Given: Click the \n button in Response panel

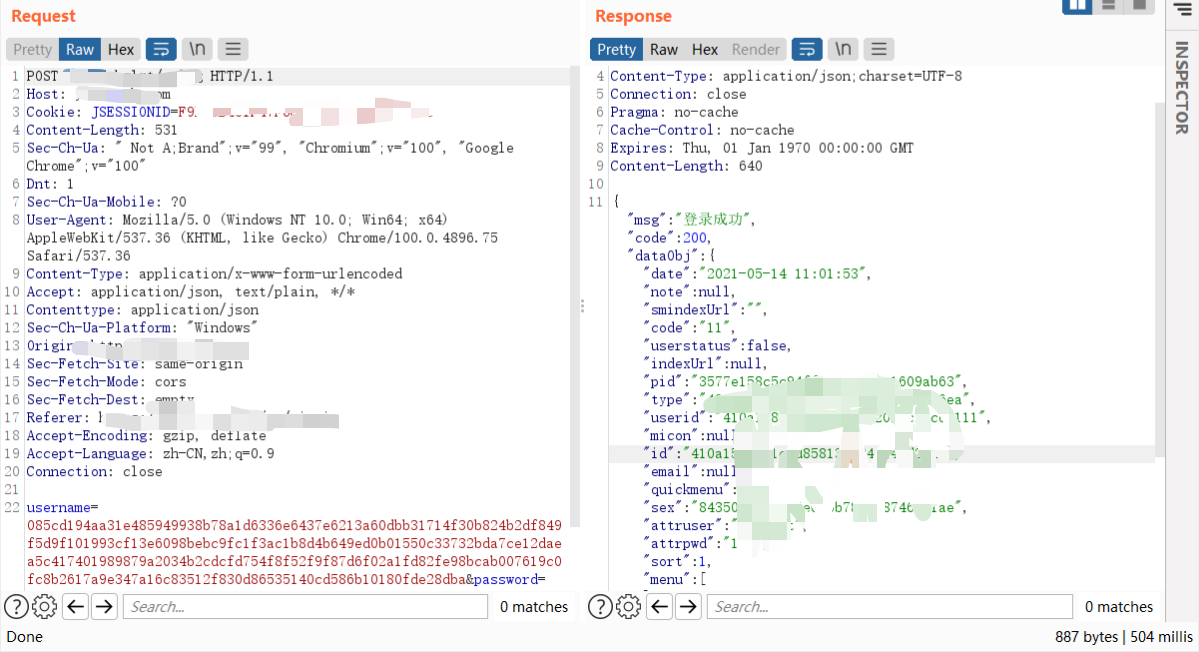Looking at the screenshot, I should click(x=843, y=49).
